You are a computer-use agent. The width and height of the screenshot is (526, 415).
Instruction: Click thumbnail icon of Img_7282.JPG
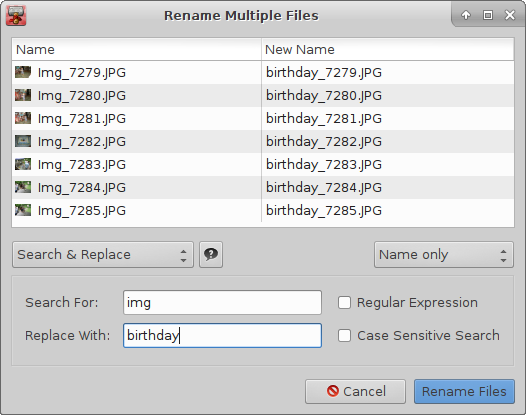coord(23,141)
